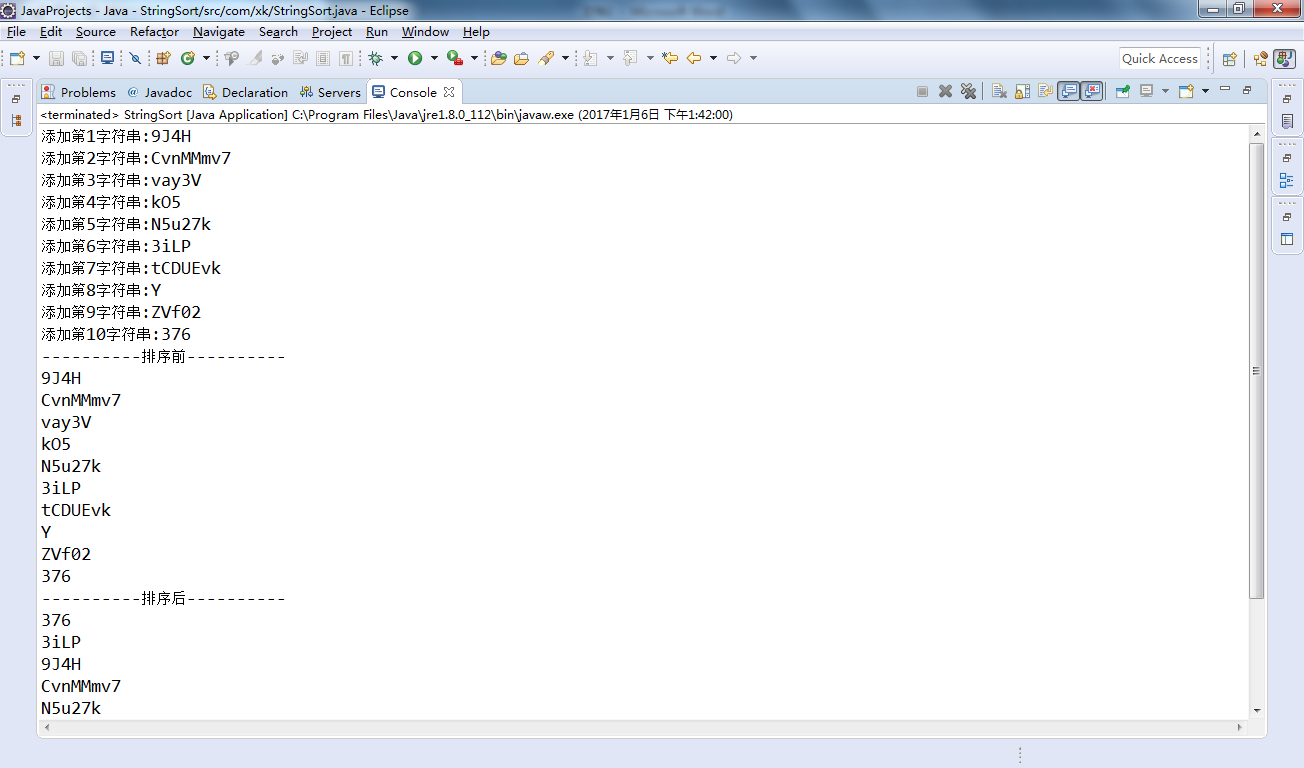
Task: Click the New Java Package icon
Action: coord(163,58)
